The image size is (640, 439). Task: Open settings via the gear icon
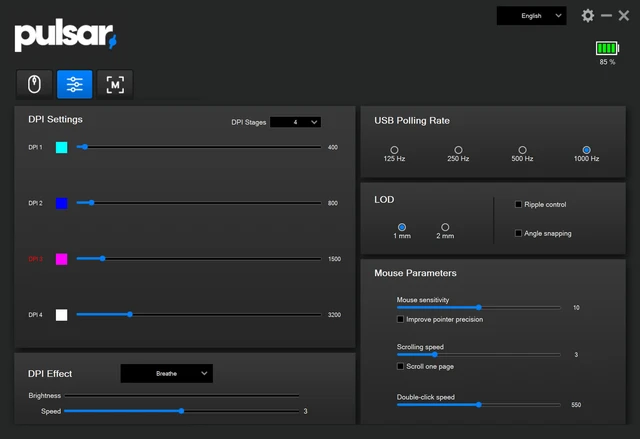[x=588, y=16]
